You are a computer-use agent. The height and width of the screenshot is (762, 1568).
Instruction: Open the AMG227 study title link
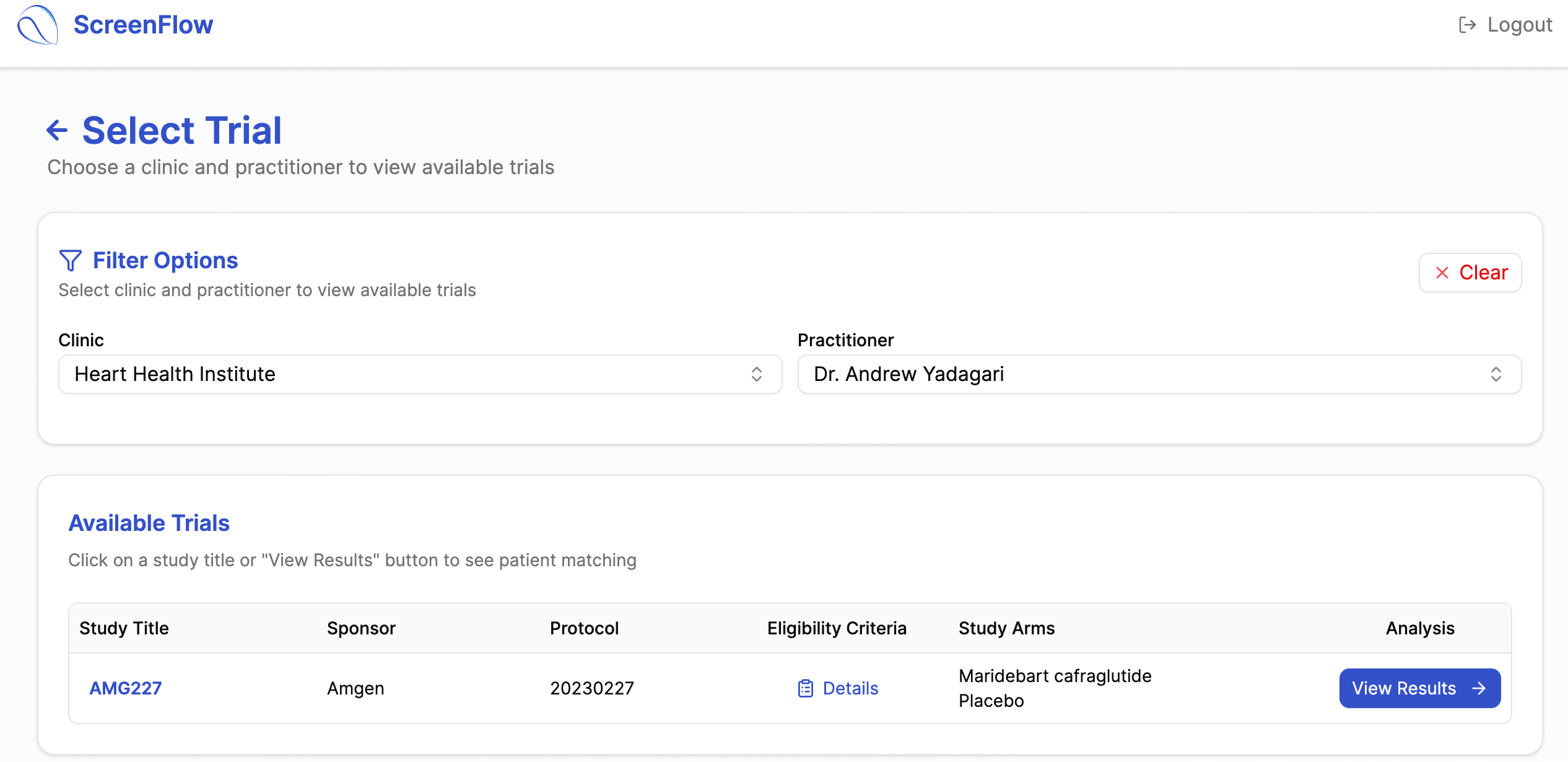click(x=126, y=688)
